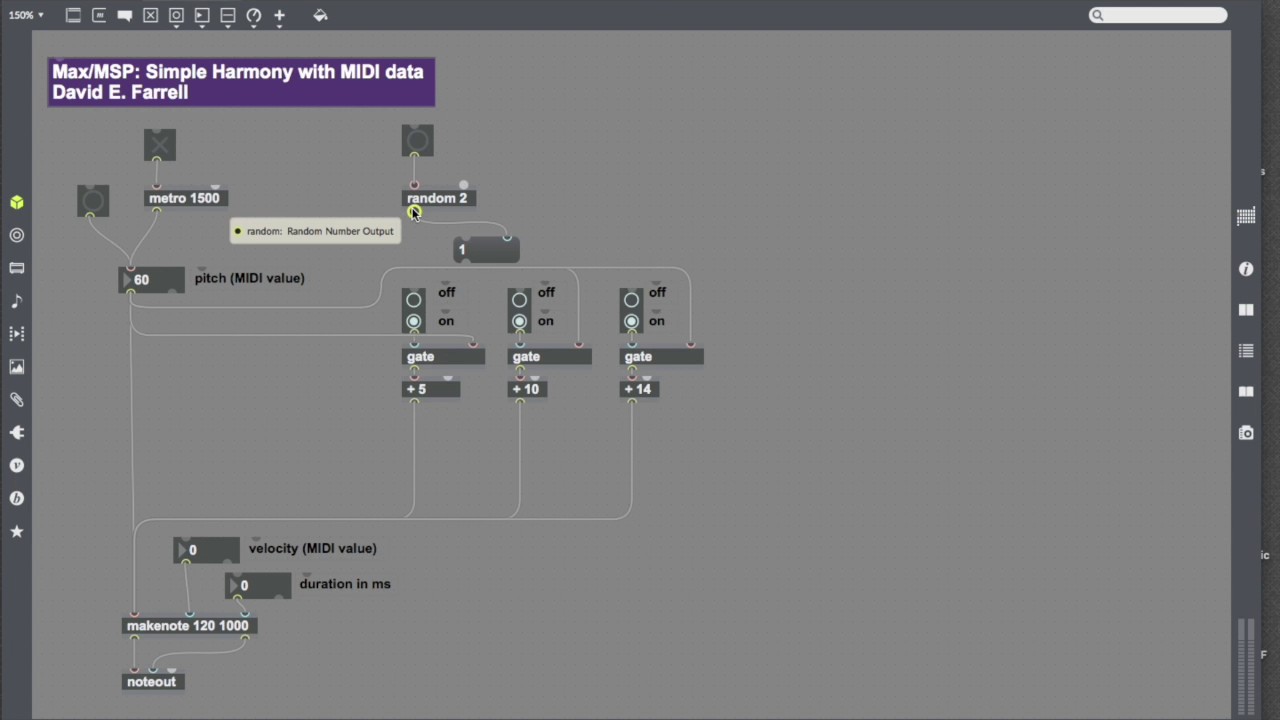Select the metro 1500 object

pyautogui.click(x=184, y=198)
